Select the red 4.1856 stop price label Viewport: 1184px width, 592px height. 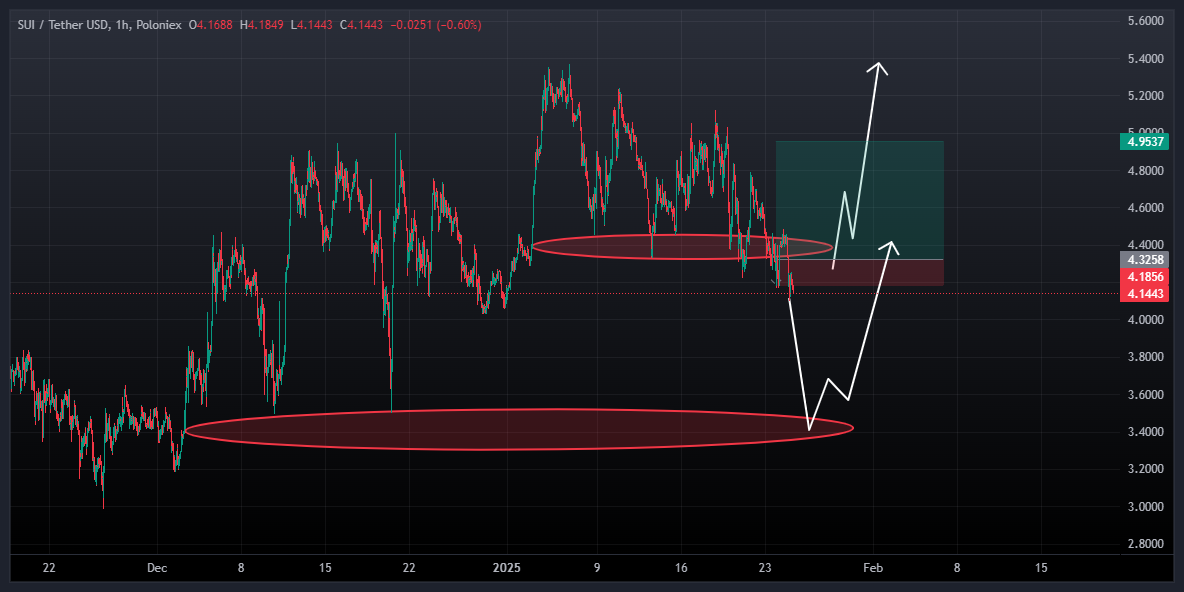click(x=1145, y=277)
